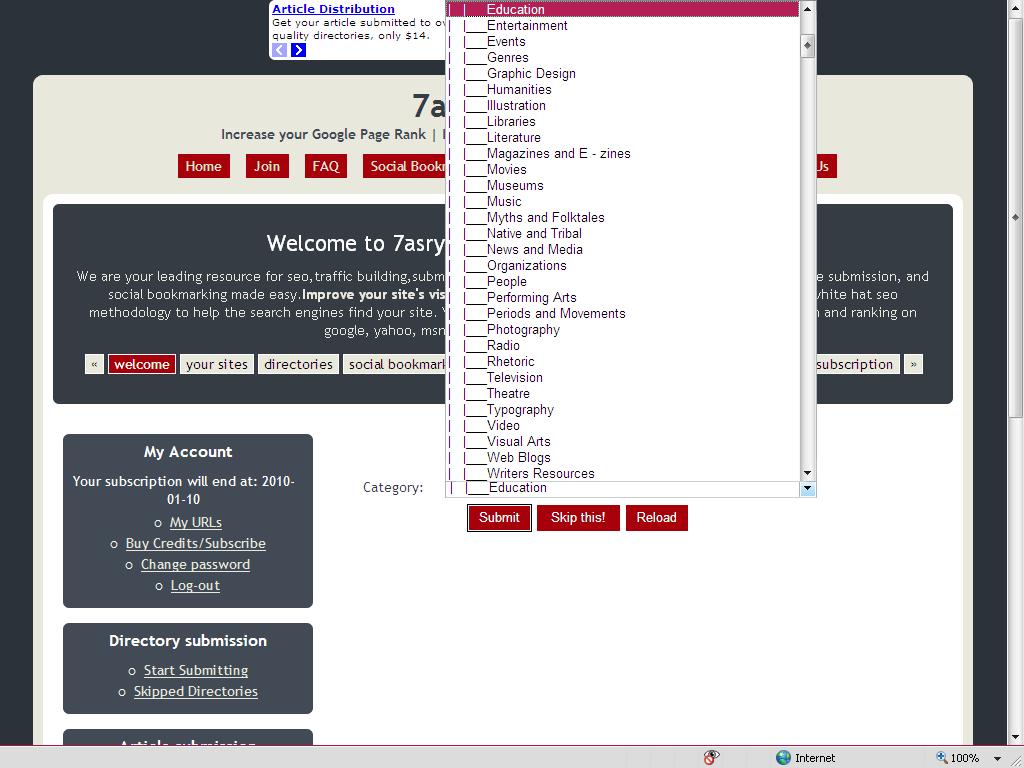Click the zoom magnifier icon in status bar
1024x768 pixels.
coord(942,758)
